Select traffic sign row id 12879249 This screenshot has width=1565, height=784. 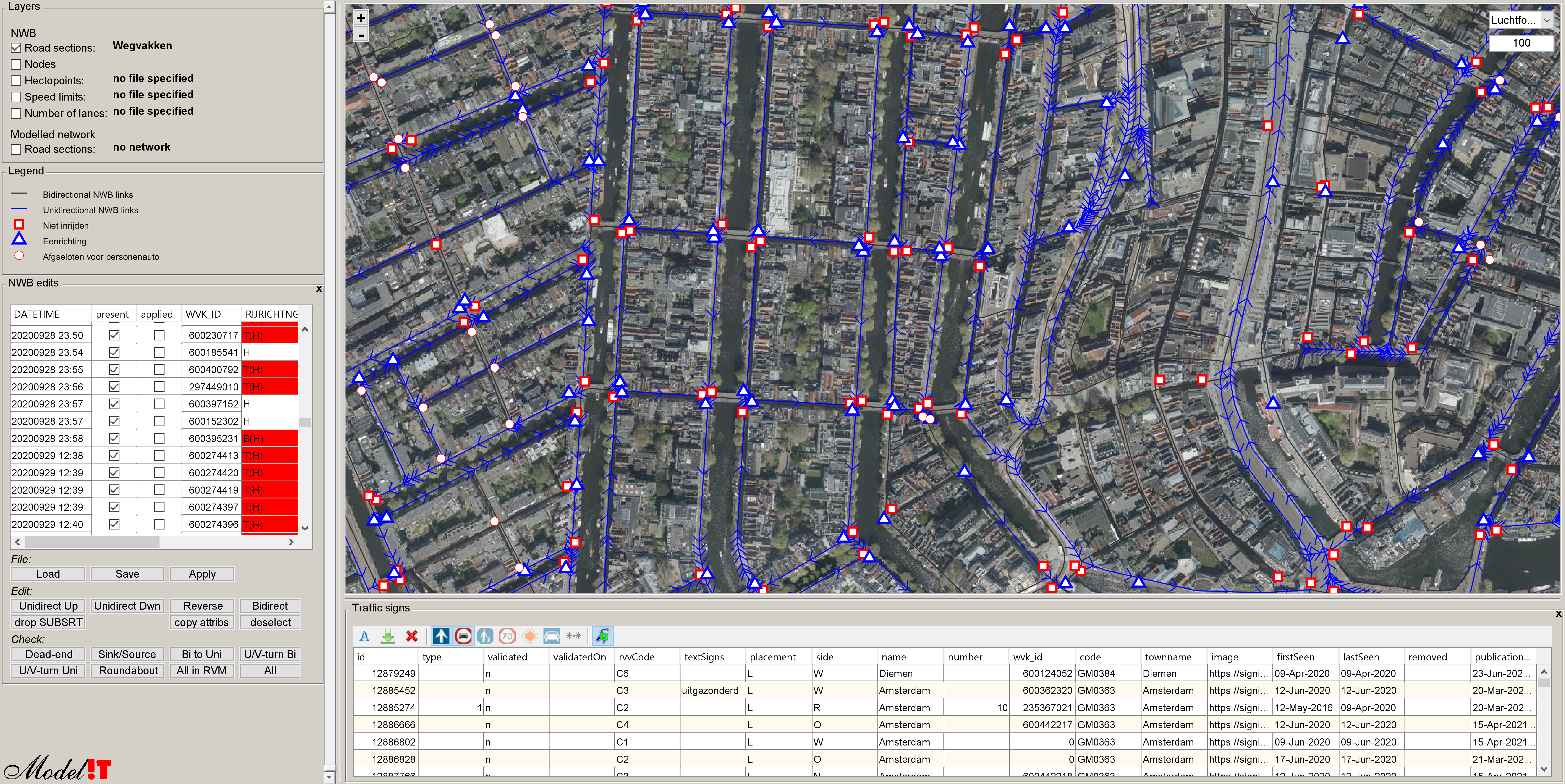click(945, 673)
